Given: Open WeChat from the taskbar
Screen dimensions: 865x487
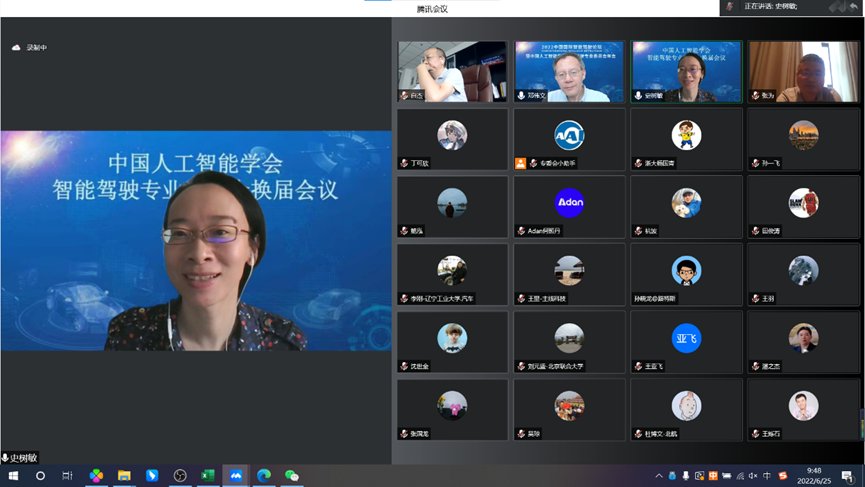Looking at the screenshot, I should [x=292, y=476].
